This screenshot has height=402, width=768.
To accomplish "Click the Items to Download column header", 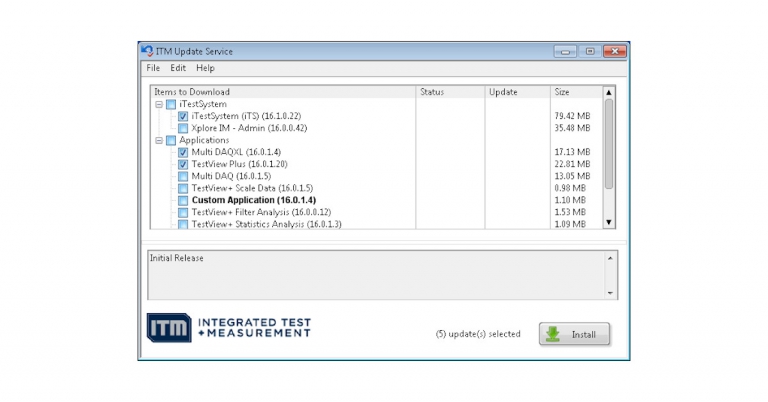I will pos(283,92).
